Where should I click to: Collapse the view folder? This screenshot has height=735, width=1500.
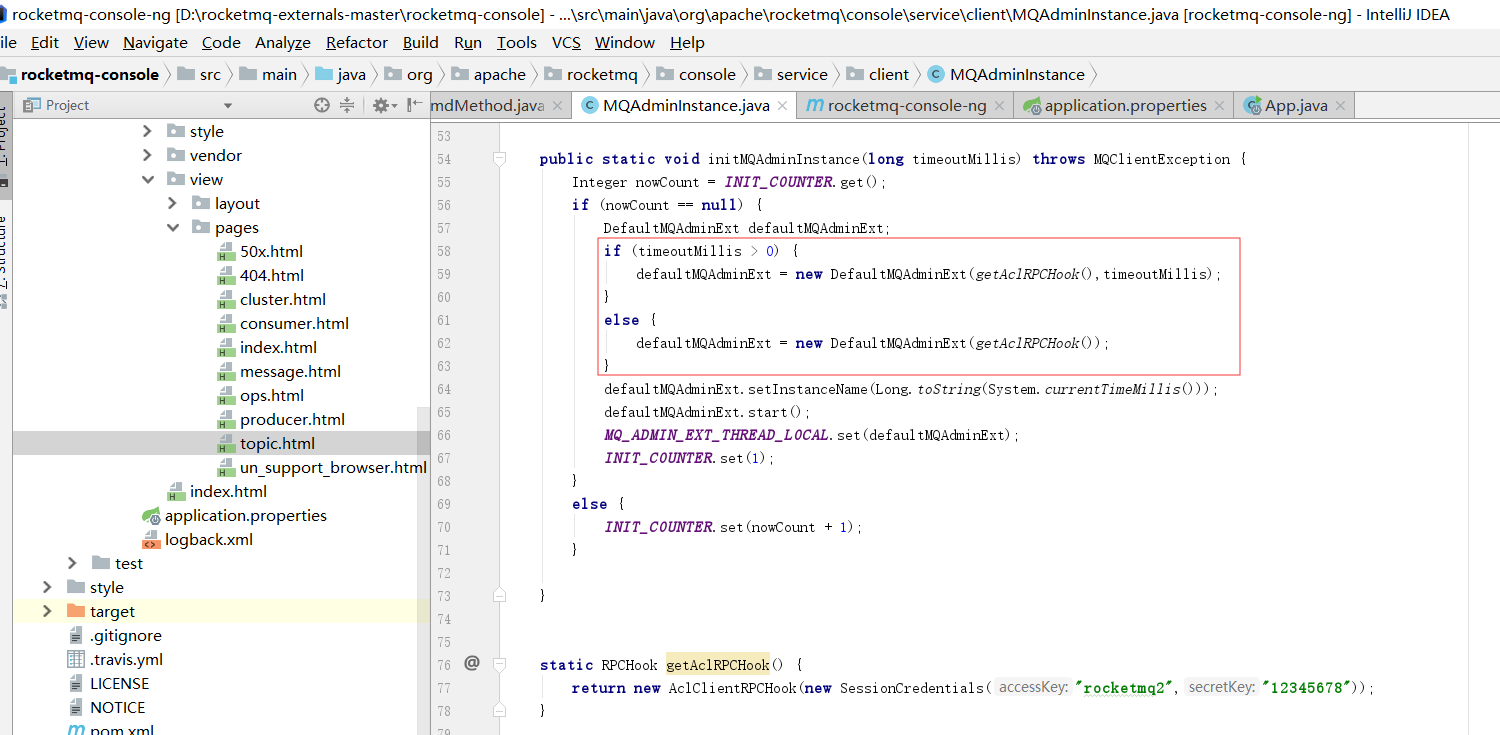[147, 179]
